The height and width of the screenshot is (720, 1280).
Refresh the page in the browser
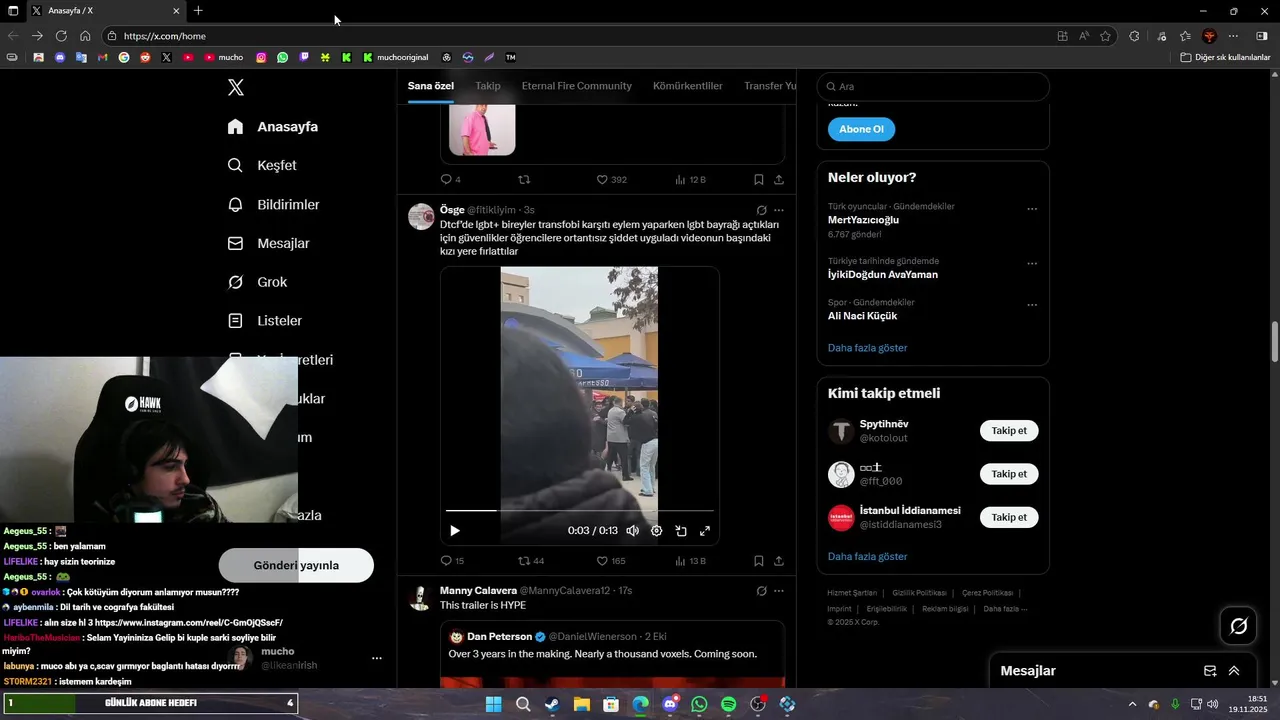pos(61,36)
